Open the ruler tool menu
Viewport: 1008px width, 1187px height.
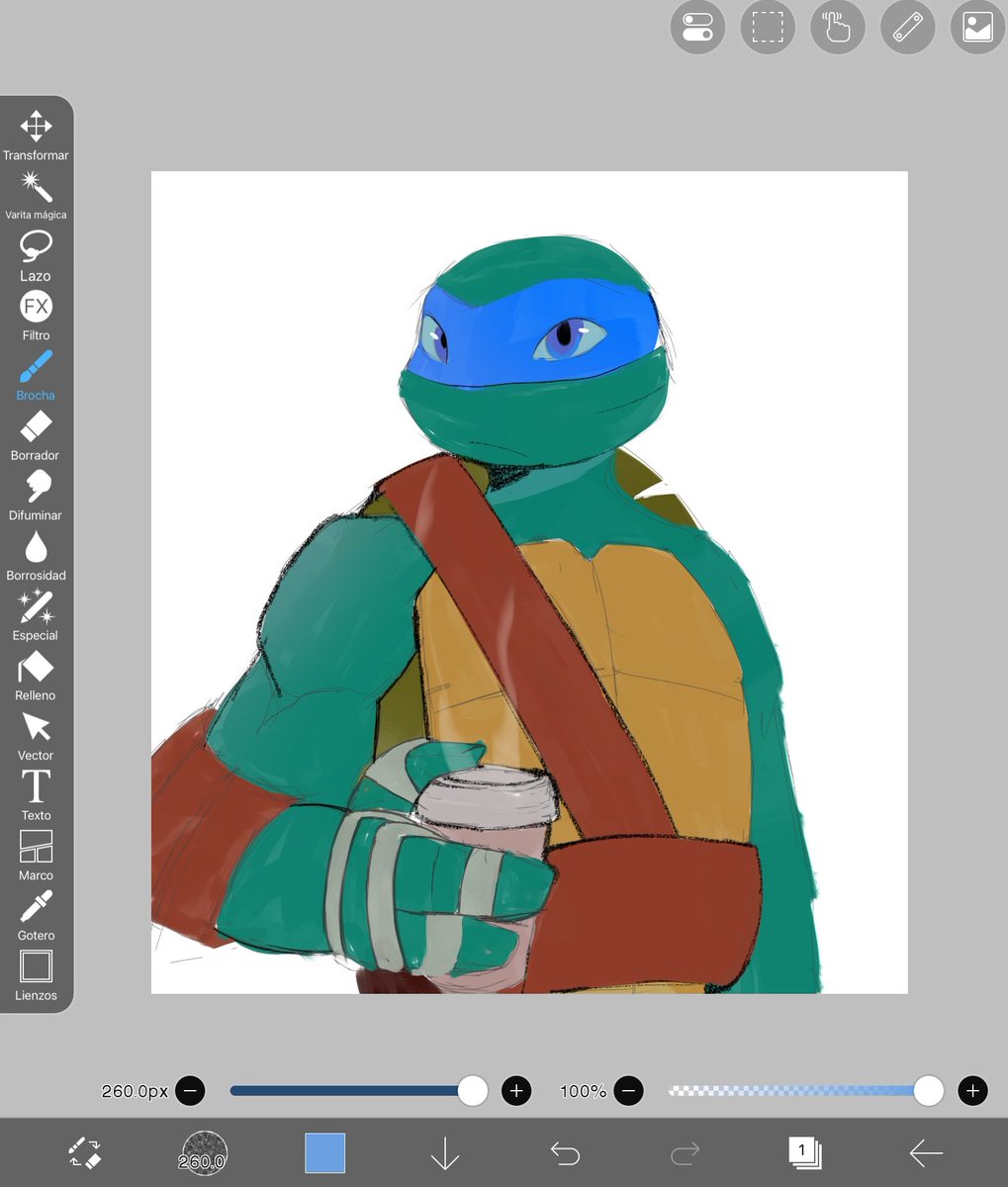(x=908, y=27)
